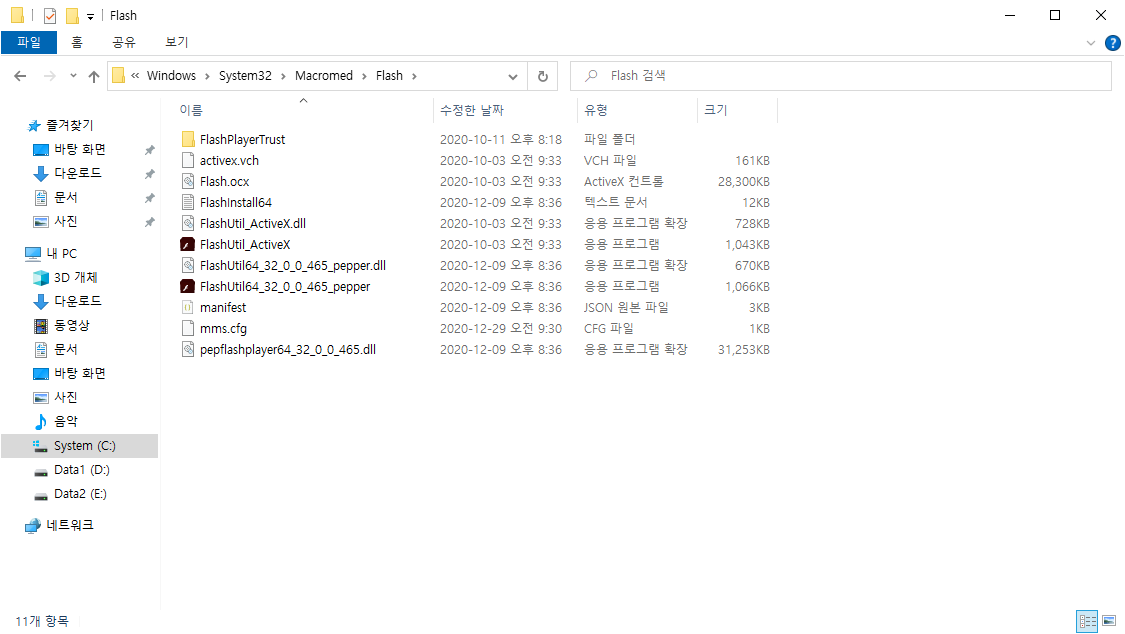1125x634 pixels.
Task: Open address bar history dropdown
Action: 512,76
